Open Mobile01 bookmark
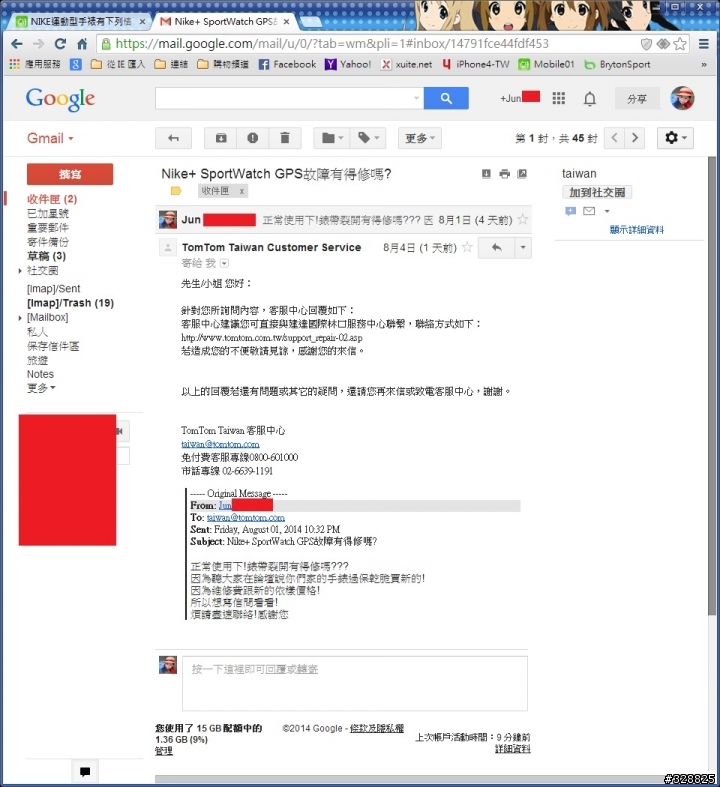The height and width of the screenshot is (787, 720). [x=546, y=64]
